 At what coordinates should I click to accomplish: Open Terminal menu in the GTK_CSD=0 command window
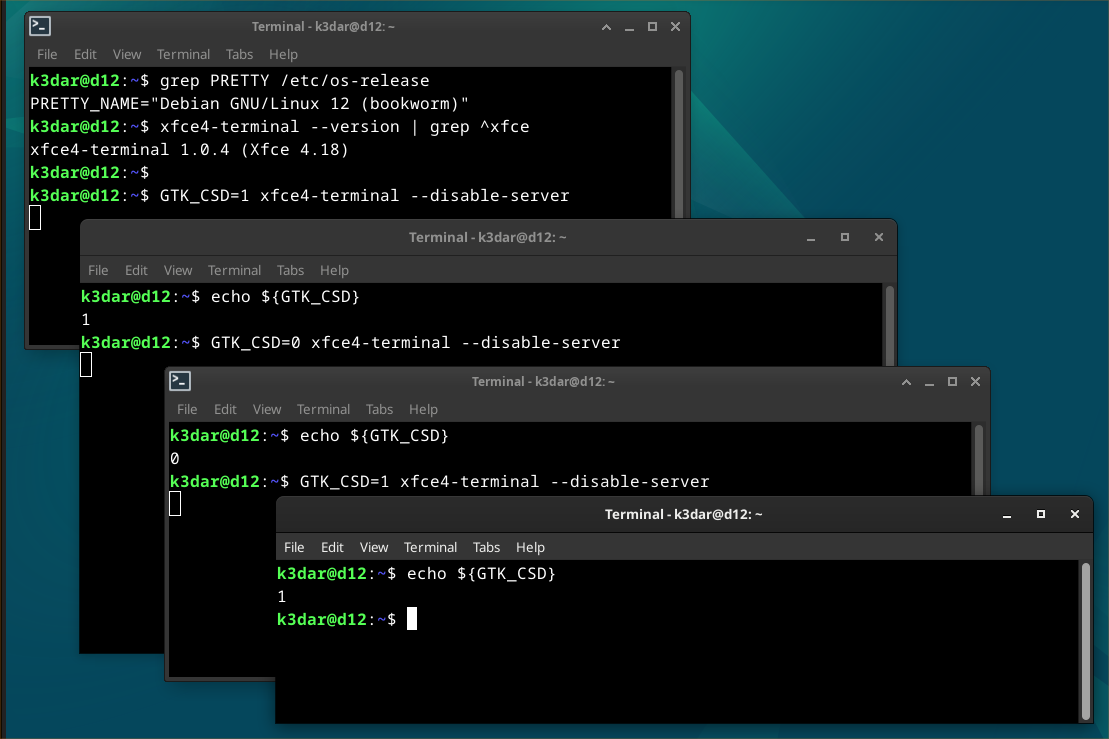tap(234, 270)
